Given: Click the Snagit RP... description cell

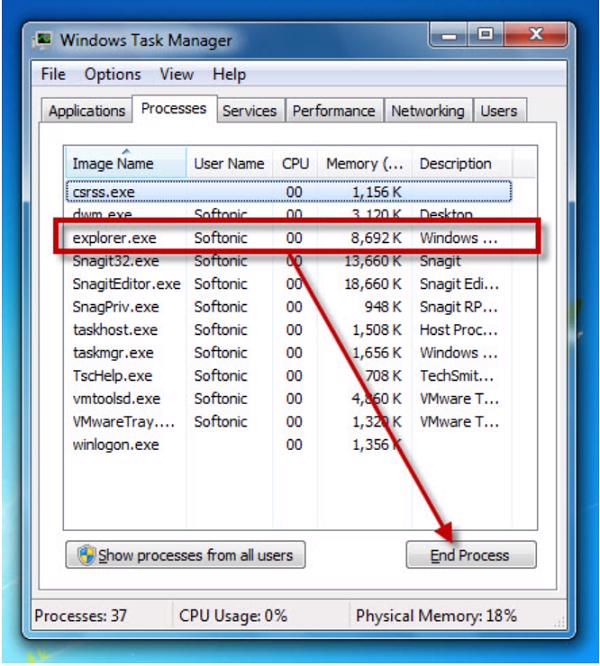Looking at the screenshot, I should pyautogui.click(x=459, y=307).
